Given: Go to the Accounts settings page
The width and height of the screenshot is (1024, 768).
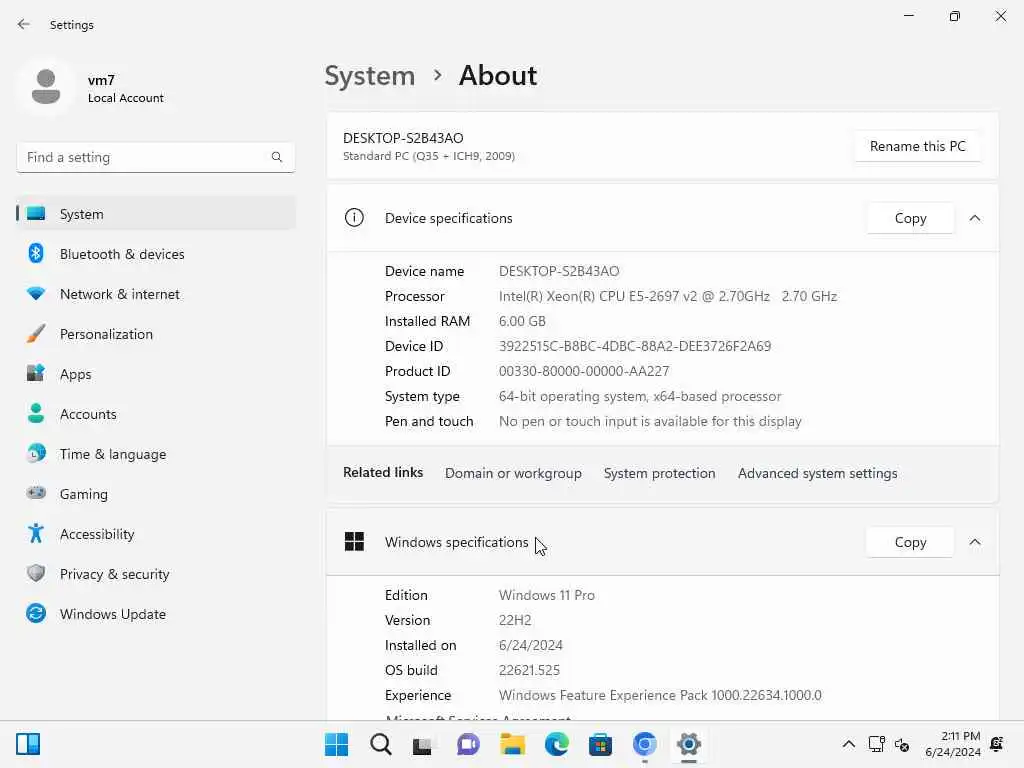Looking at the screenshot, I should [156, 413].
